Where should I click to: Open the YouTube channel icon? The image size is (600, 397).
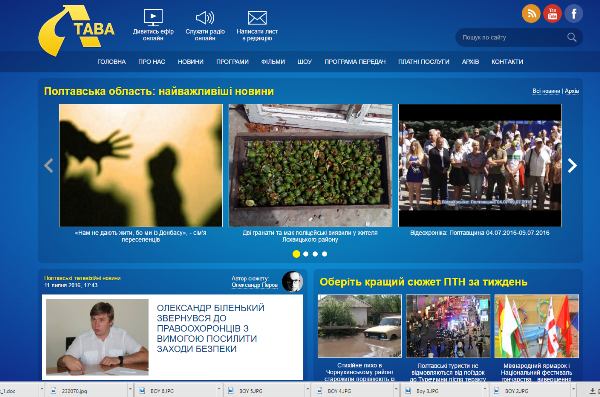[x=552, y=14]
